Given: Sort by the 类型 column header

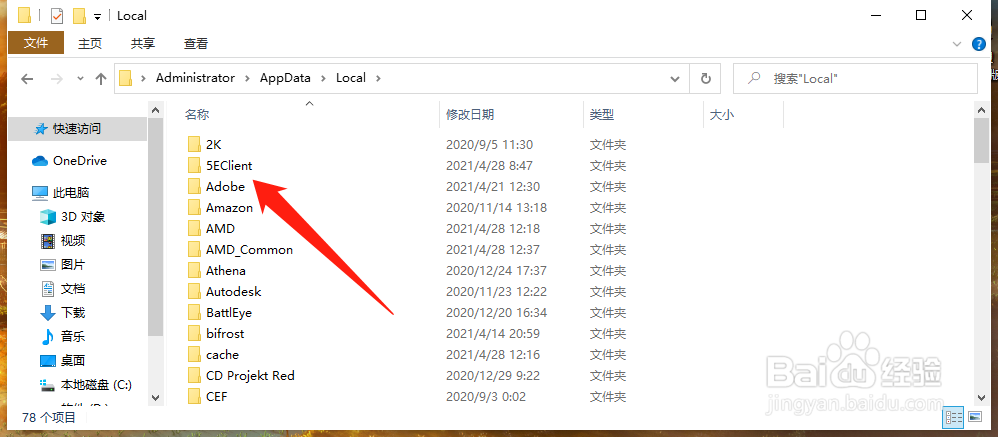Looking at the screenshot, I should pyautogui.click(x=601, y=115).
